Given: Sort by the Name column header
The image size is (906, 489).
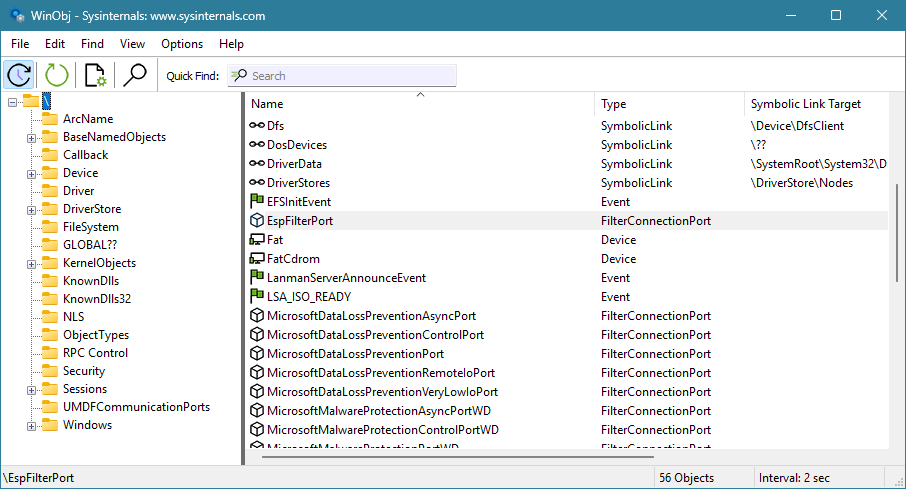Looking at the screenshot, I should point(420,103).
